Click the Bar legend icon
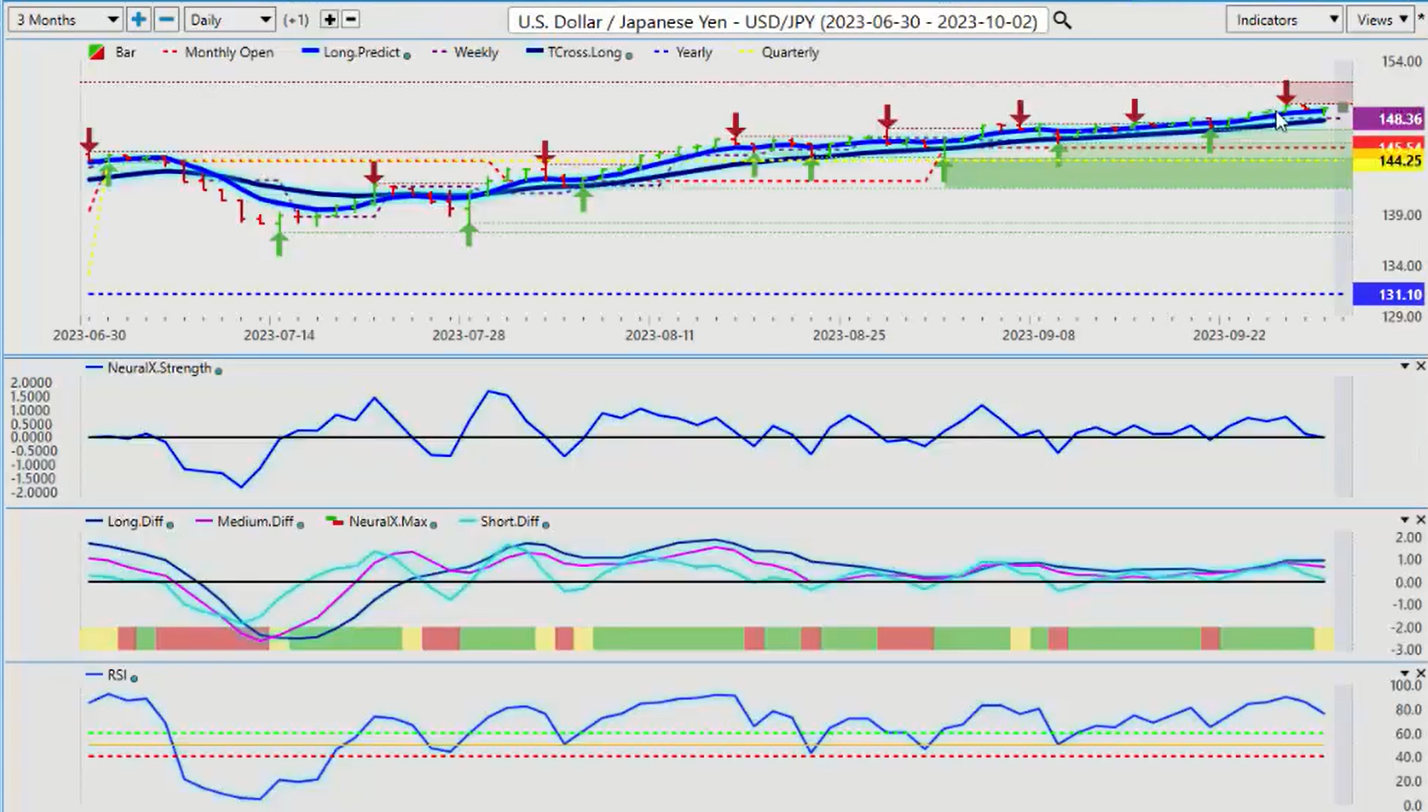This screenshot has height=812, width=1428. pyautogui.click(x=98, y=52)
